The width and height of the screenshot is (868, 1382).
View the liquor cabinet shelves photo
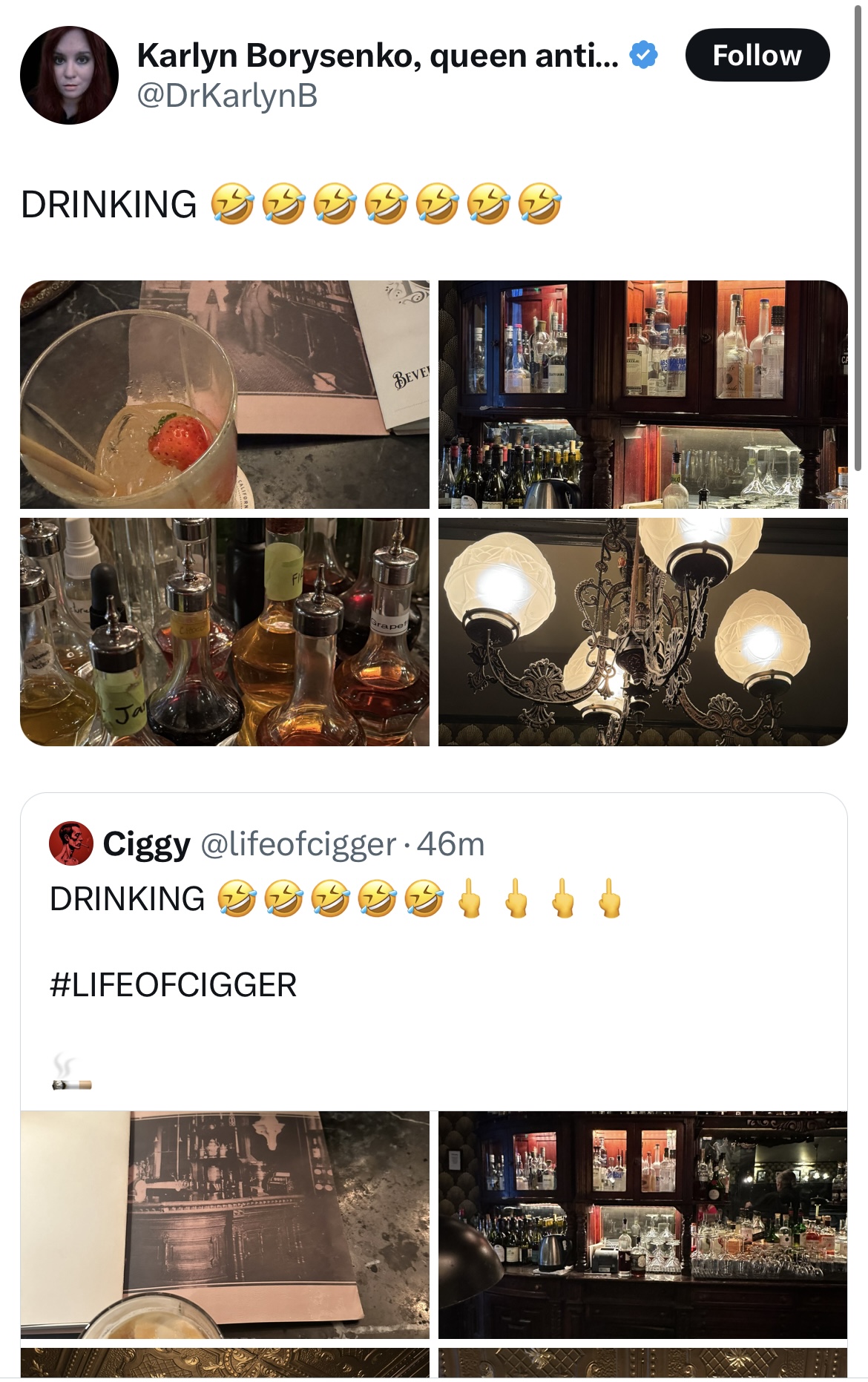(x=643, y=395)
